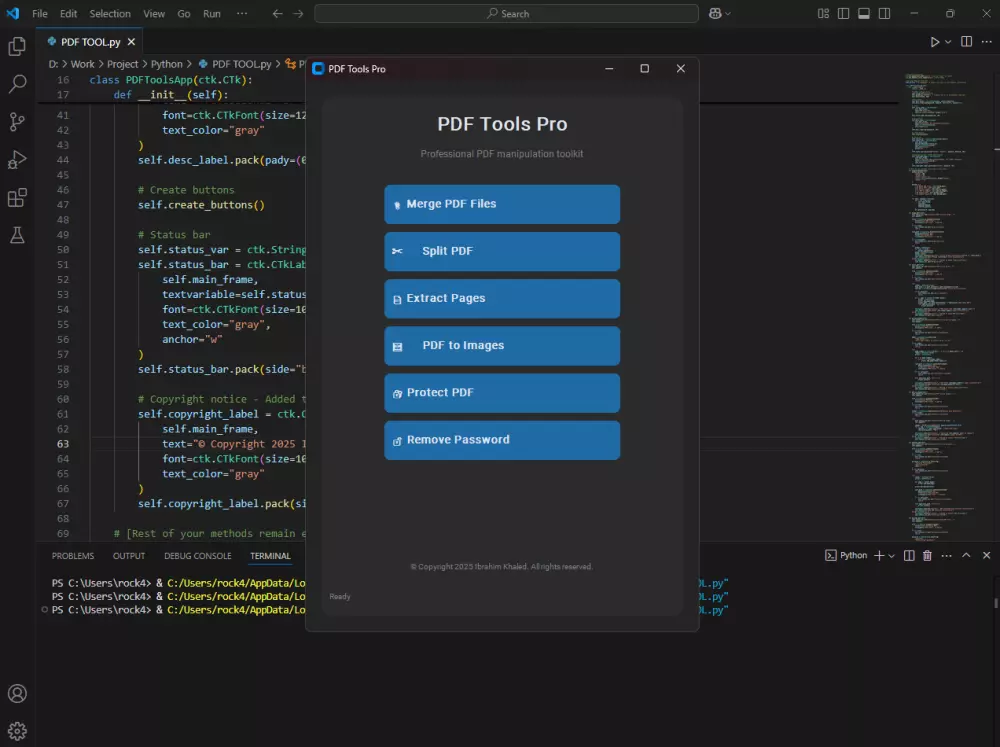1000x747 pixels.
Task: Open Source Control from the activity bar
Action: point(16,122)
